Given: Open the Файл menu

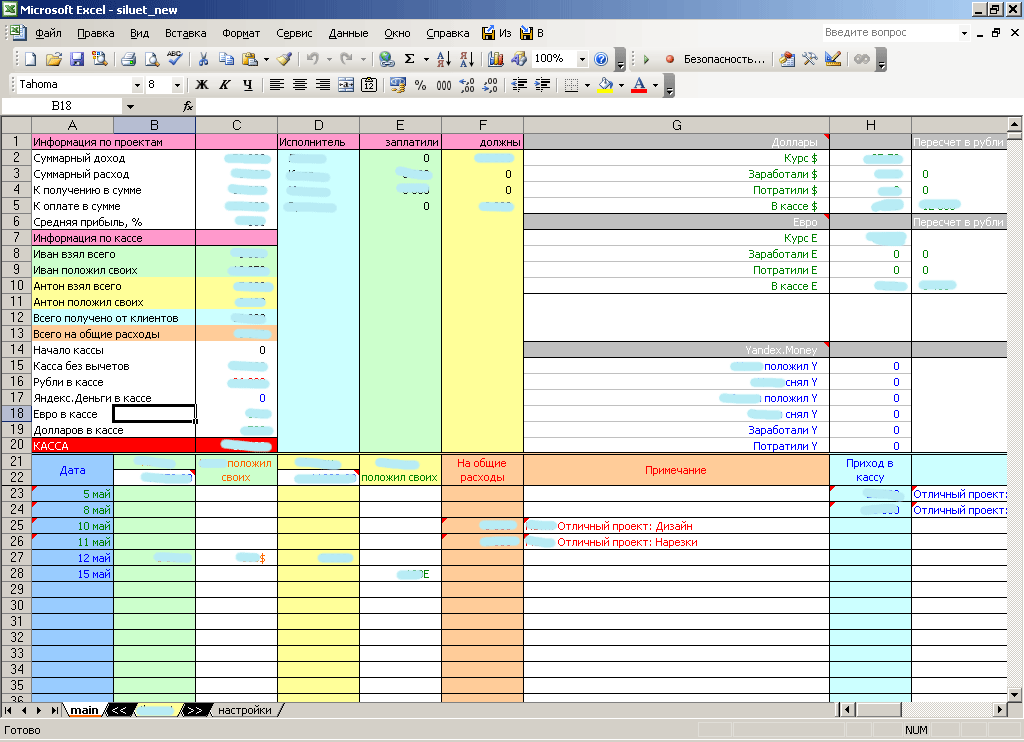Looking at the screenshot, I should (48, 33).
